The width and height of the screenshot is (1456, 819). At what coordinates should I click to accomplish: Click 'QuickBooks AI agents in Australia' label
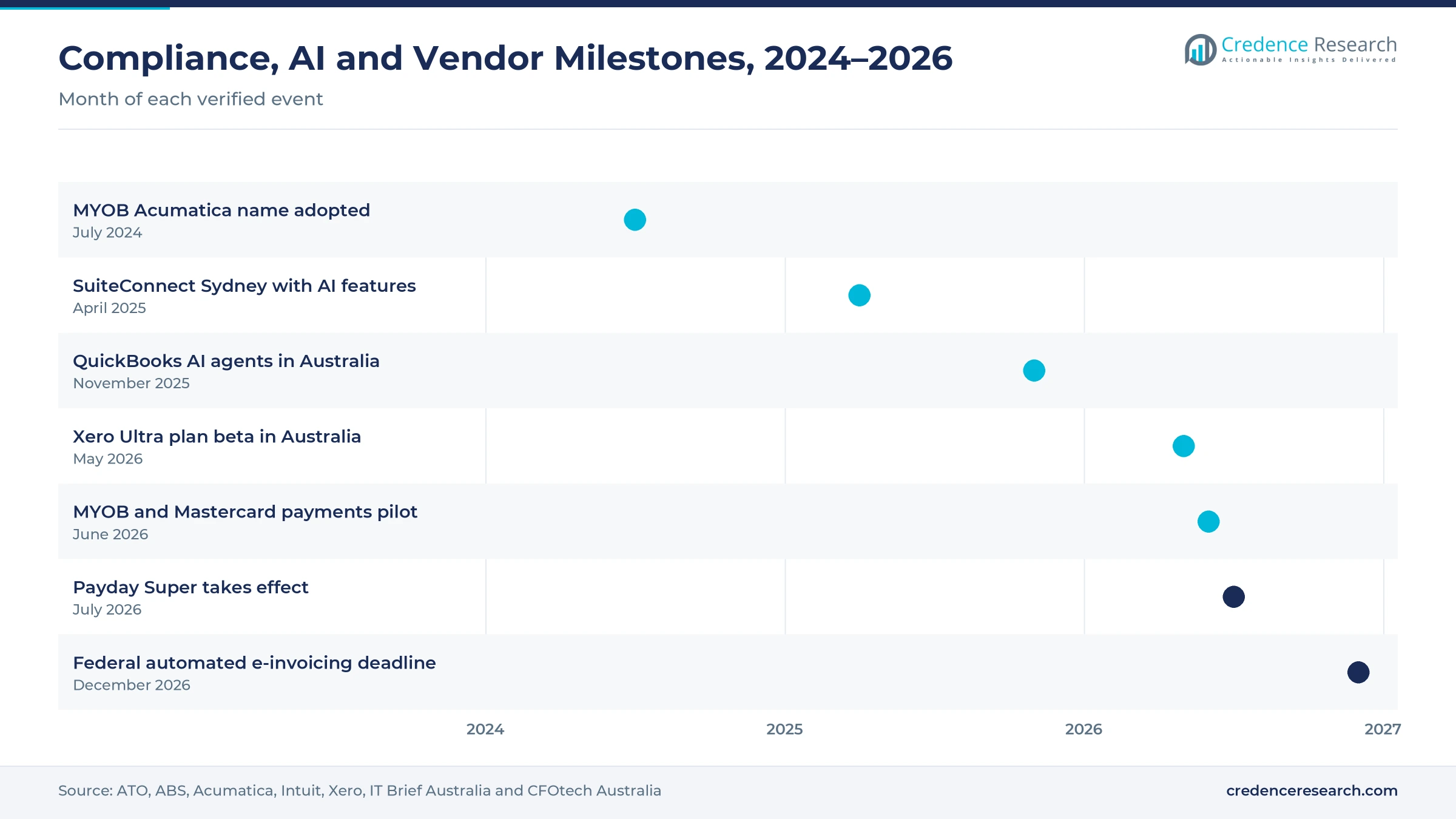click(x=226, y=361)
